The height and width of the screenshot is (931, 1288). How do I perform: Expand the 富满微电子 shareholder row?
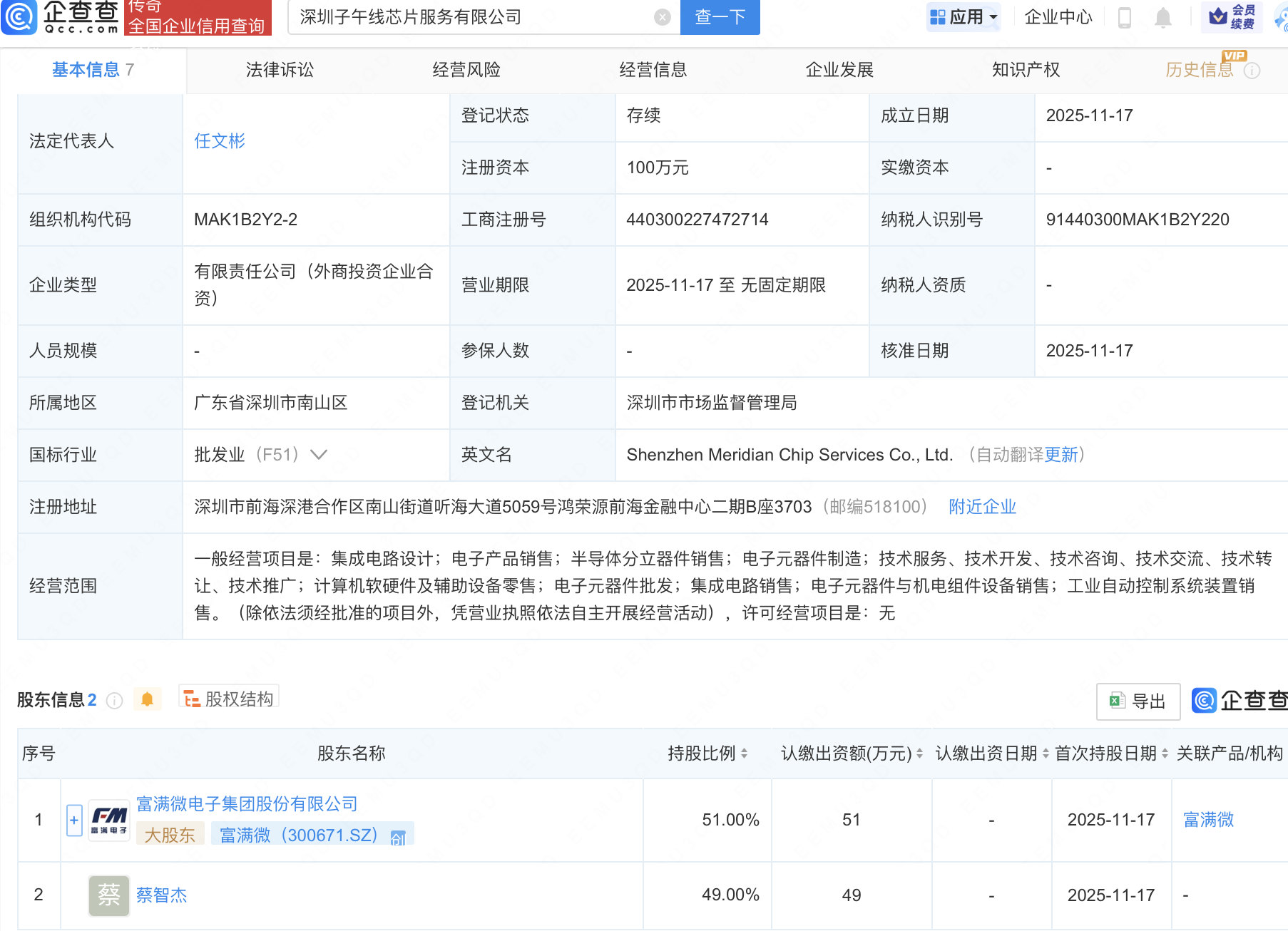[74, 820]
